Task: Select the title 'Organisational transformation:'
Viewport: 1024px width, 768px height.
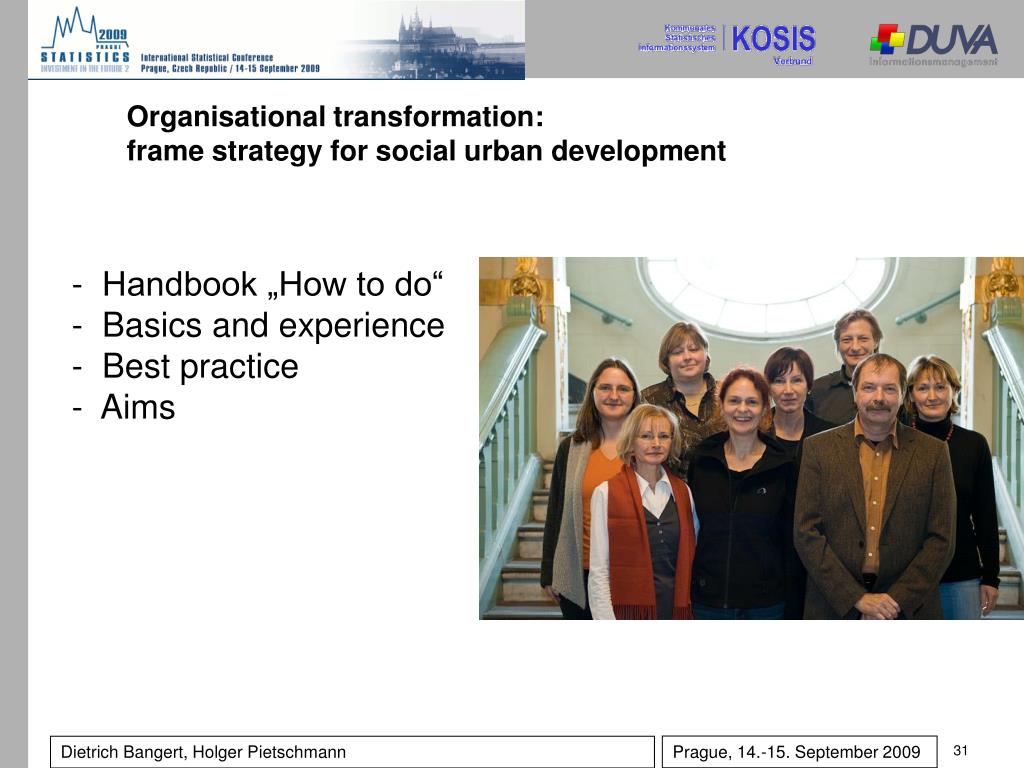Action: tap(335, 117)
